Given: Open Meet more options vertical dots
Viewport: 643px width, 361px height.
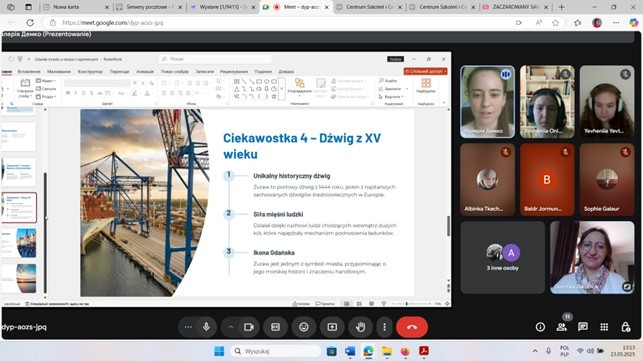Looking at the screenshot, I should pos(384,327).
